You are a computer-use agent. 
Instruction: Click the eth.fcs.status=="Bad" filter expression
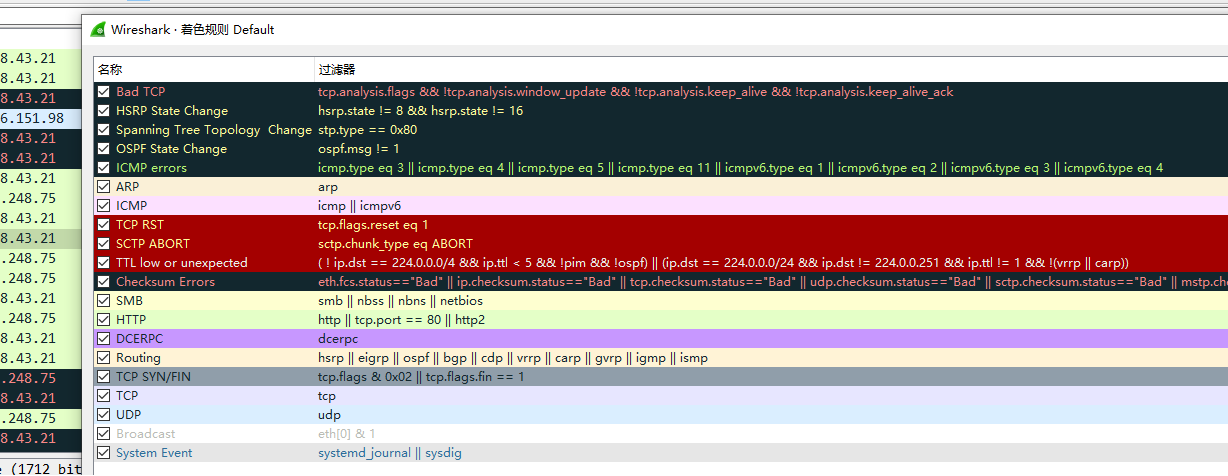click(x=773, y=282)
